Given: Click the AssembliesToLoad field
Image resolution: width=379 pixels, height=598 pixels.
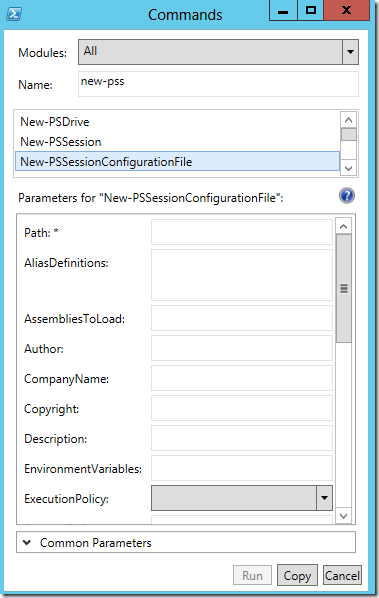Looking at the screenshot, I should (x=242, y=318).
